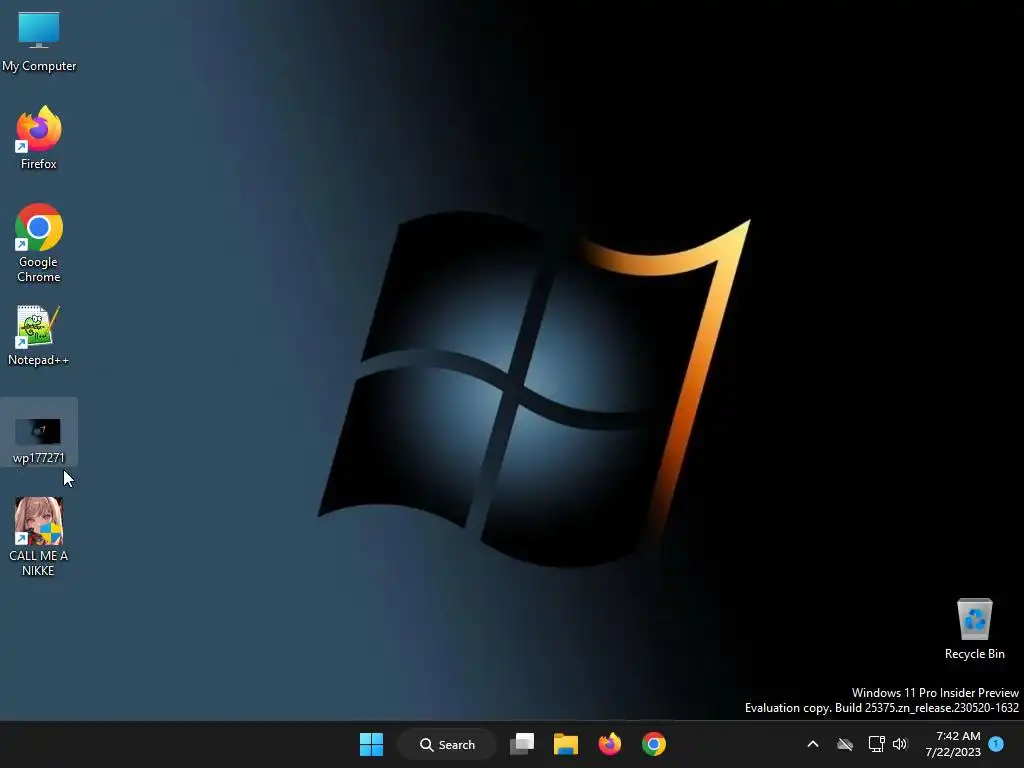This screenshot has width=1024, height=768.
Task: Open the volume speaker icon
Action: 900,744
